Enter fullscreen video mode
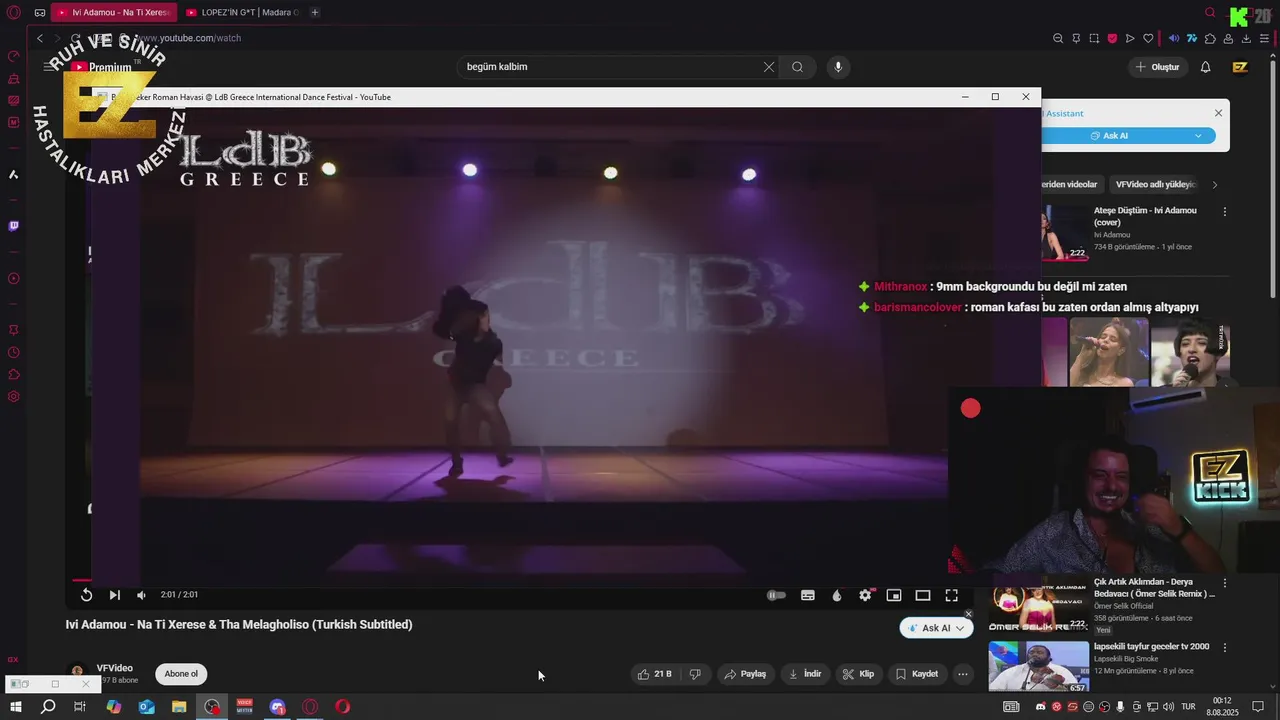The width and height of the screenshot is (1280, 720). 952,595
